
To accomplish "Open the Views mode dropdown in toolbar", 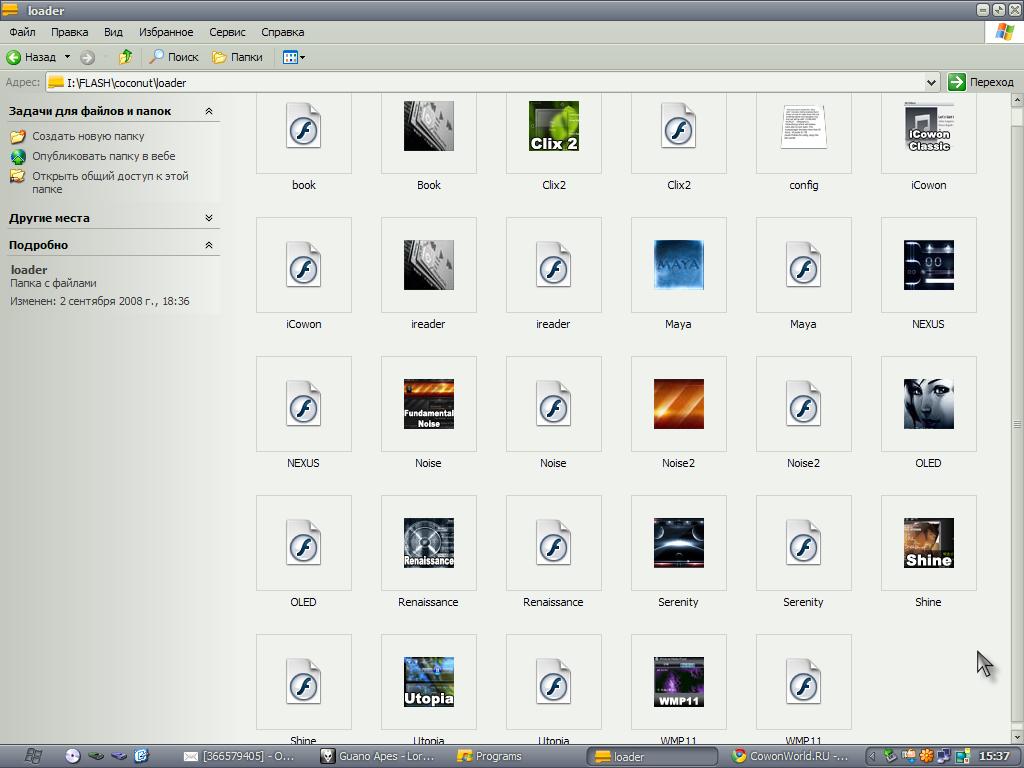I will pos(293,57).
